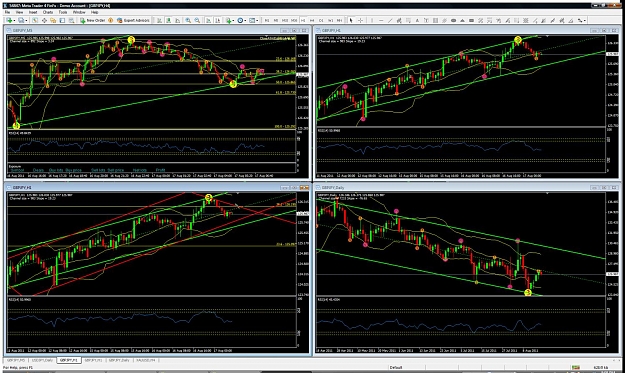Select the Text Label tool

tap(426, 20)
